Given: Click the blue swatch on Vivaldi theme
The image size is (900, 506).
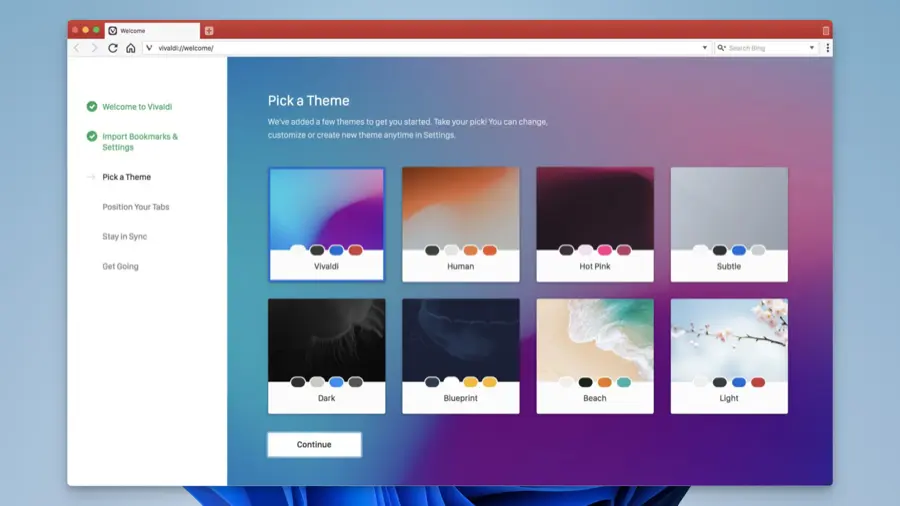Looking at the screenshot, I should pos(336,250).
